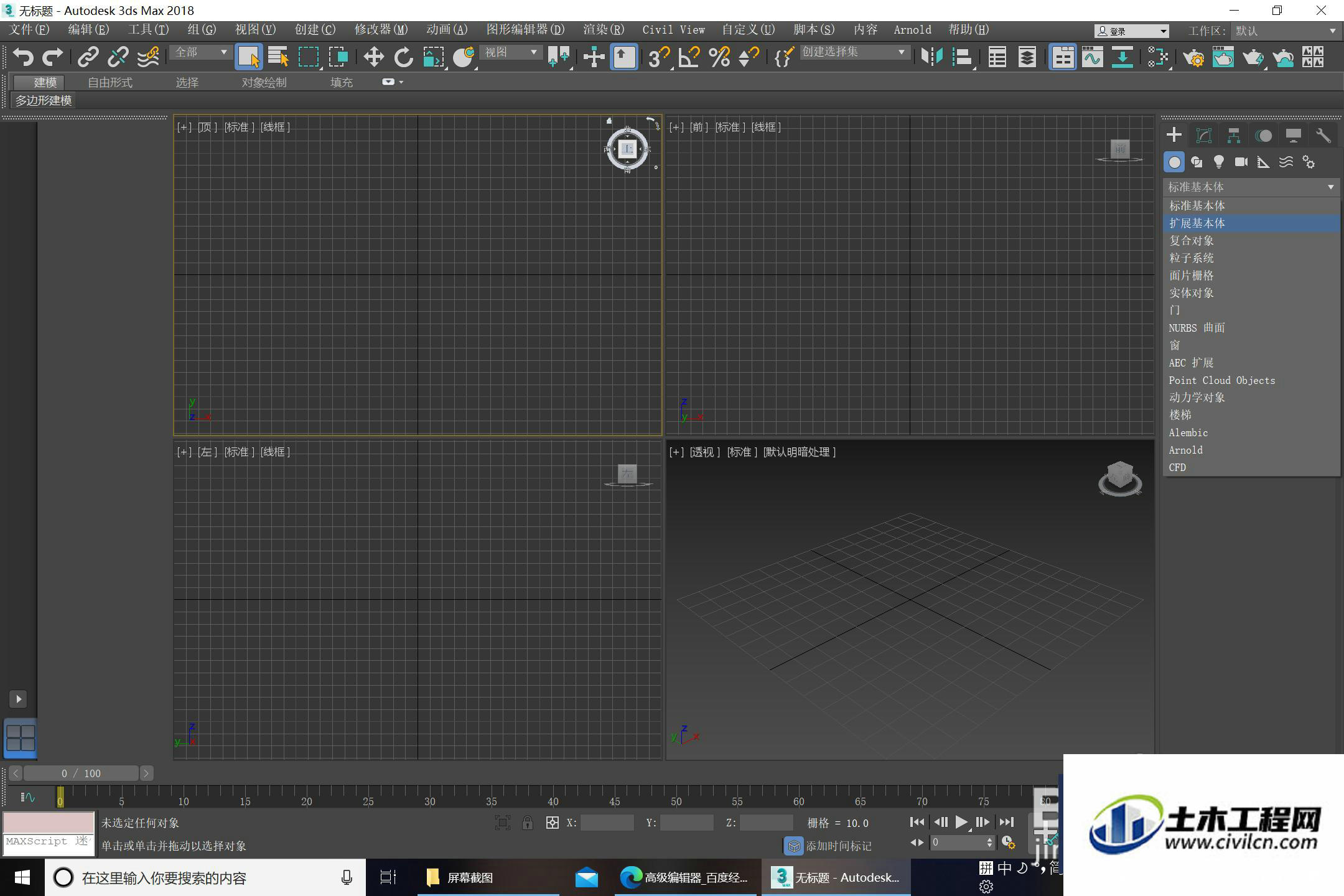Open Curve Editor icon
Viewport: 1344px width, 896px height.
[1093, 57]
